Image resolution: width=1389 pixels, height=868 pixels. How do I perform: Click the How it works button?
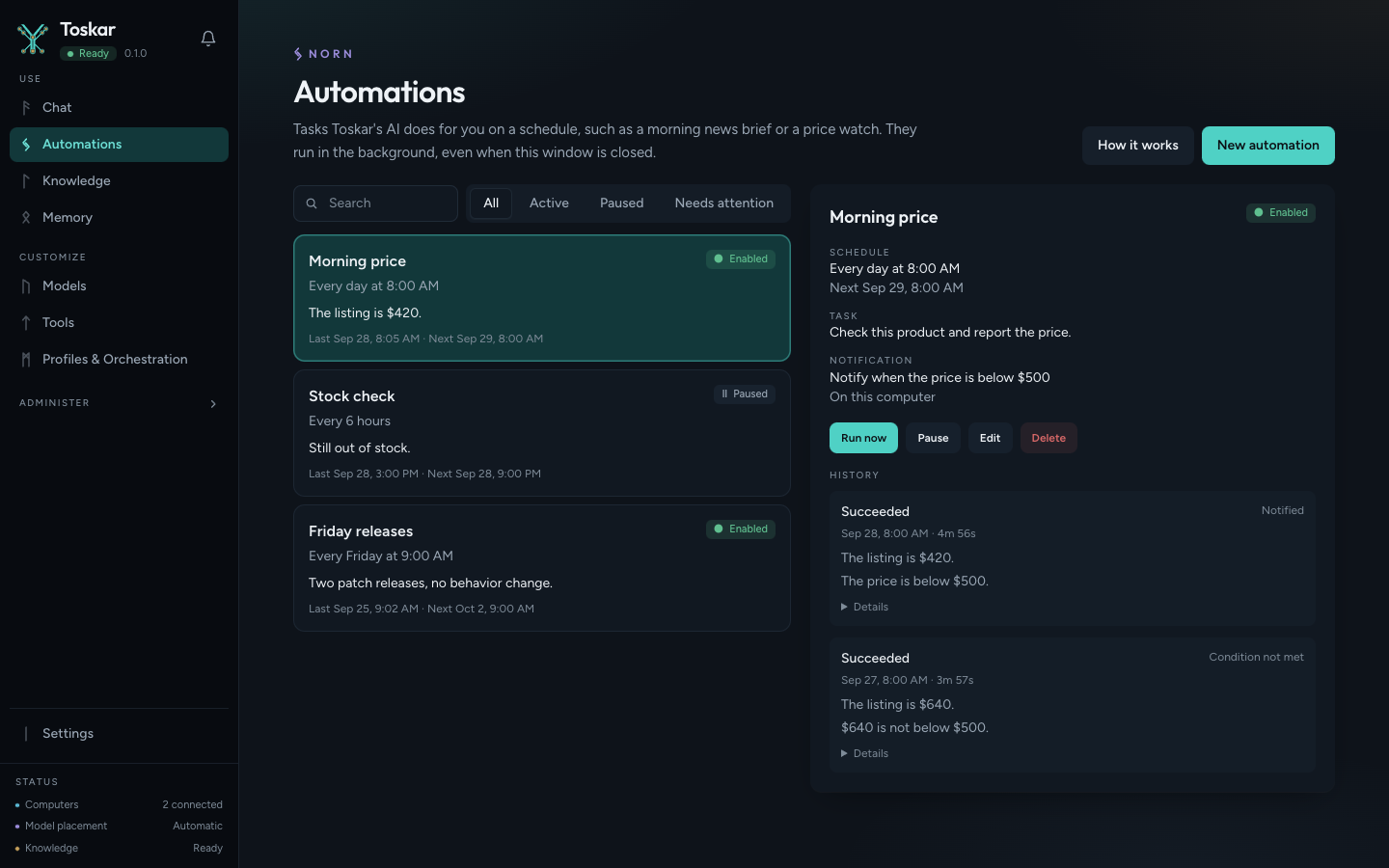(x=1137, y=146)
